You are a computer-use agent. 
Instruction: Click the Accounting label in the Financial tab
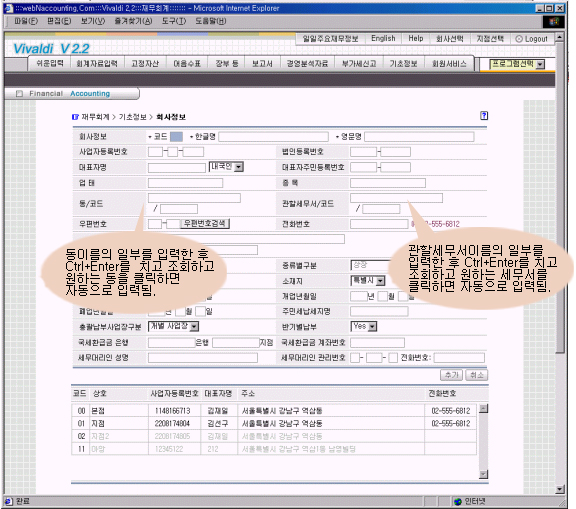[90, 93]
